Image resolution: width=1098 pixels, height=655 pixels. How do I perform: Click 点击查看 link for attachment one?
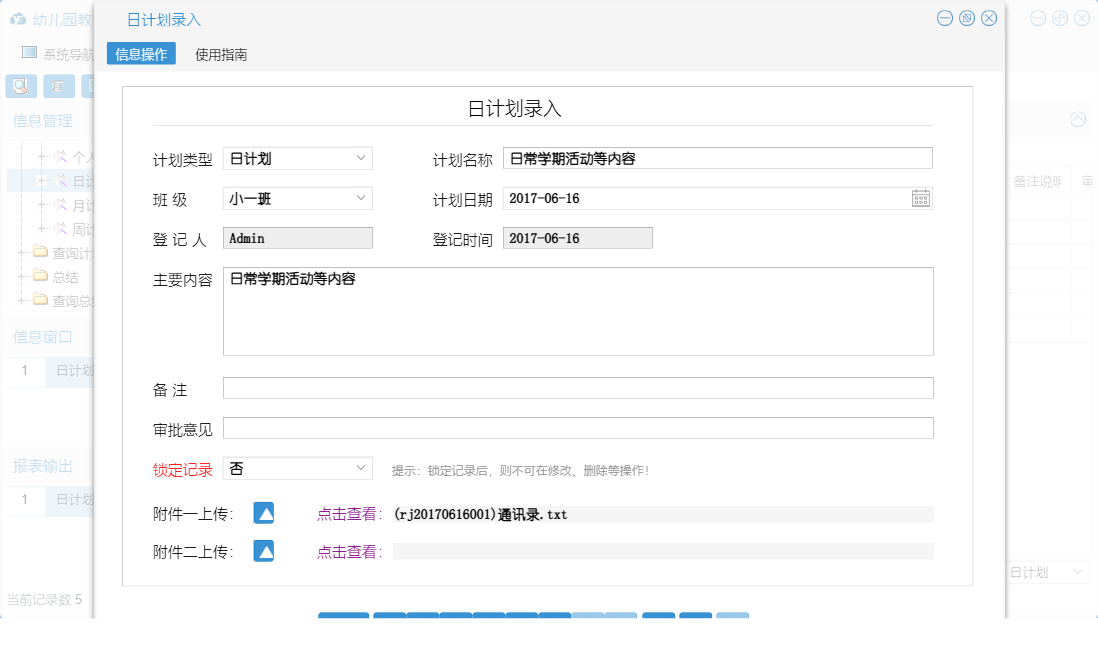tap(350, 514)
